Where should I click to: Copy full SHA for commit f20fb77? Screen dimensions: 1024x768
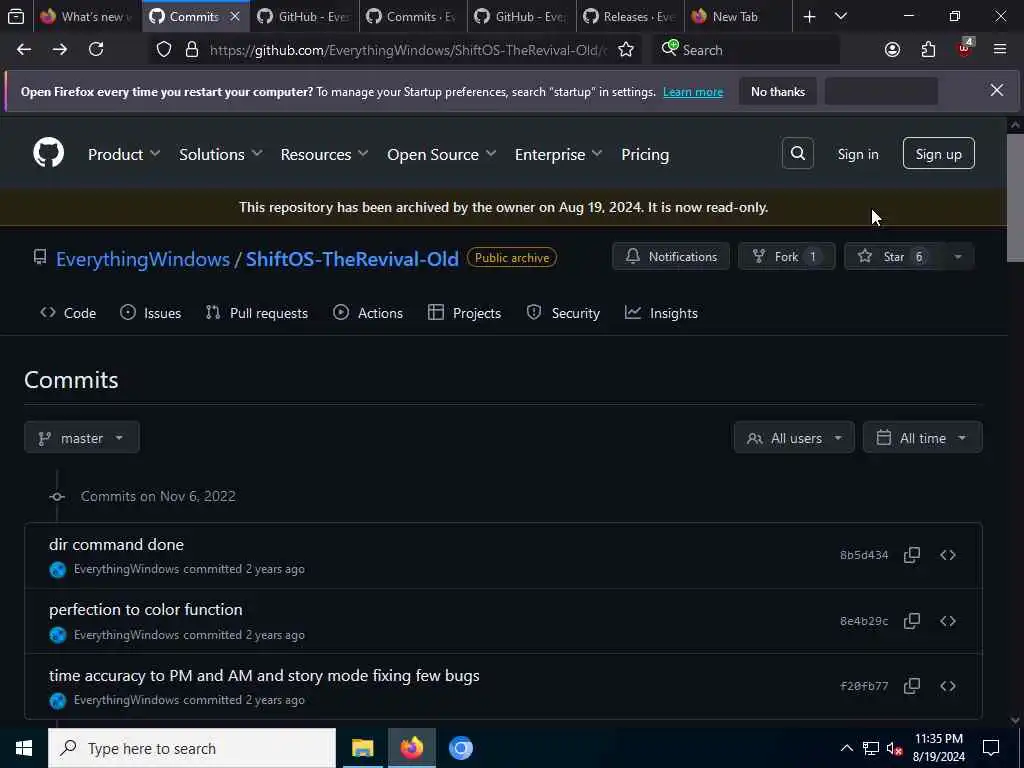[x=912, y=686]
